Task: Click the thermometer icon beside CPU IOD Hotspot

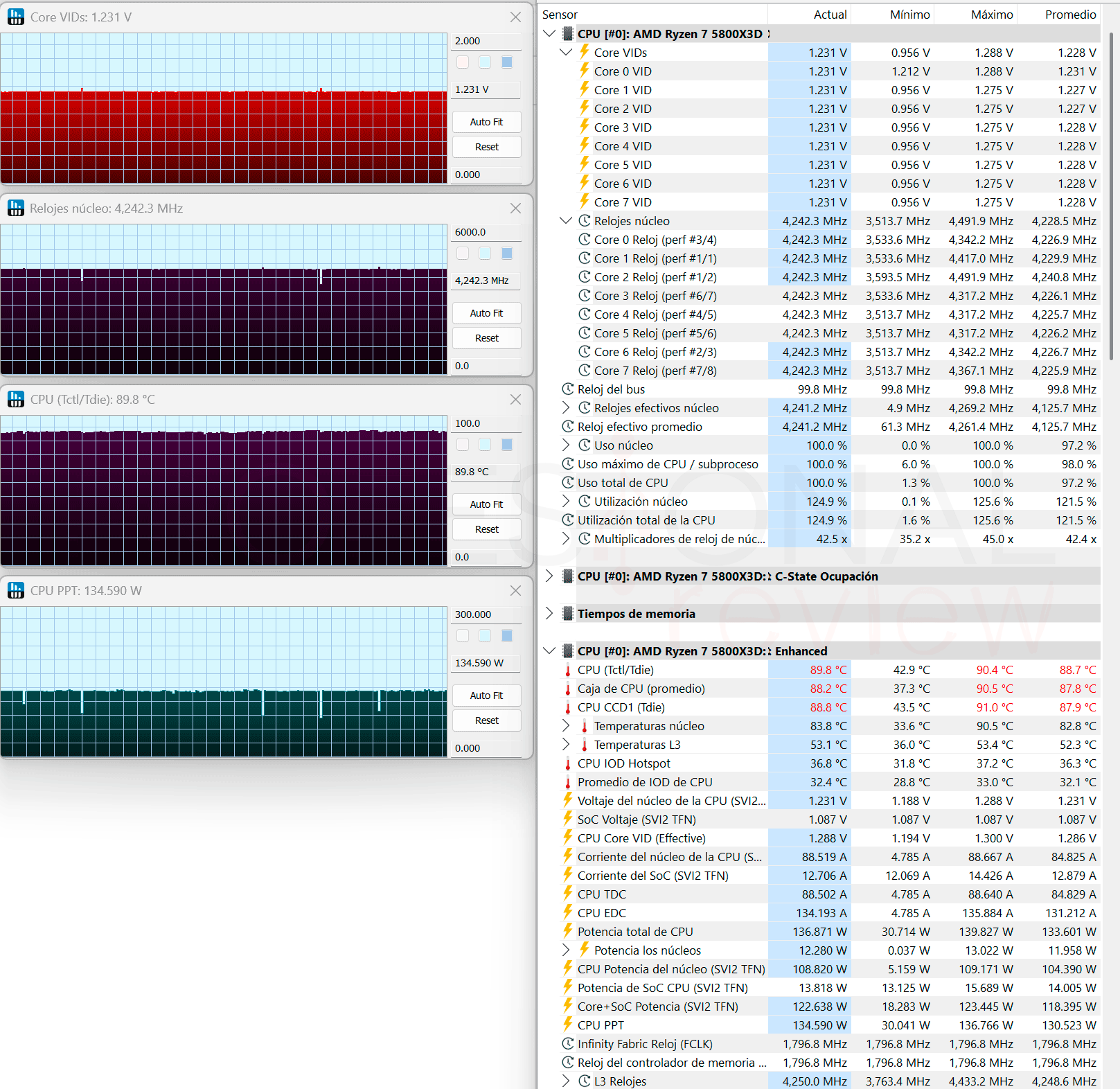Action: 568,763
